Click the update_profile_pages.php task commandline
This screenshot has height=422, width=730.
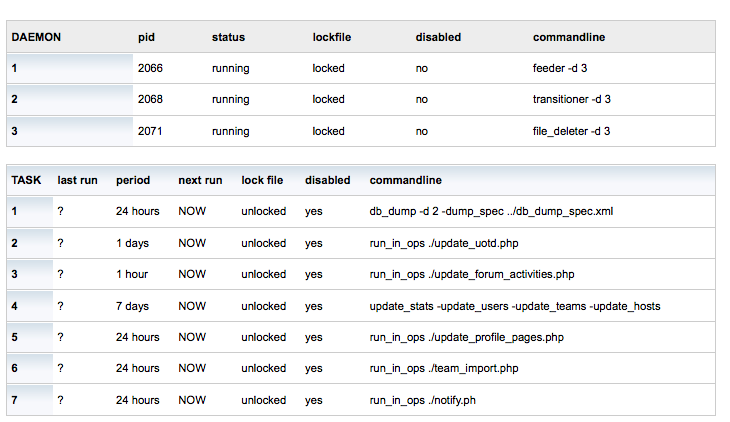click(466, 337)
